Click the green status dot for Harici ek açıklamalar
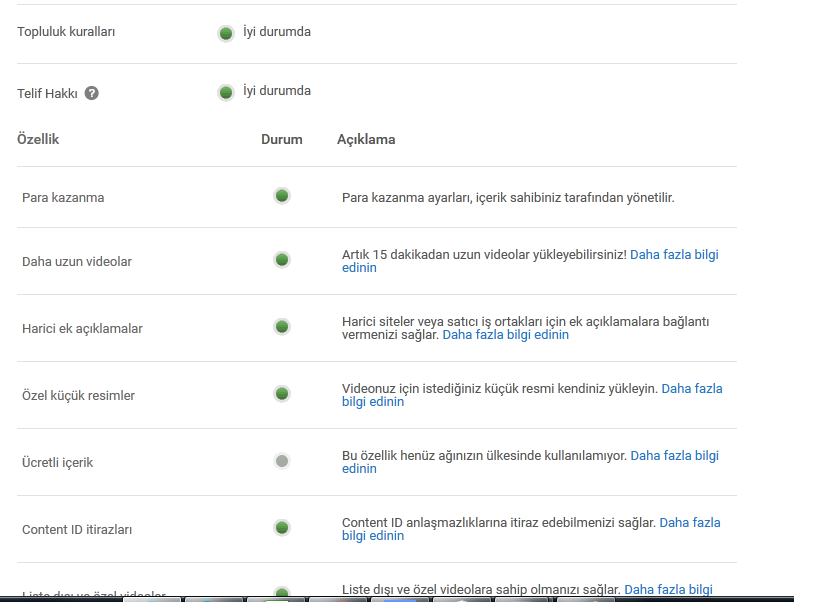This screenshot has height=602, width=826. (x=282, y=327)
